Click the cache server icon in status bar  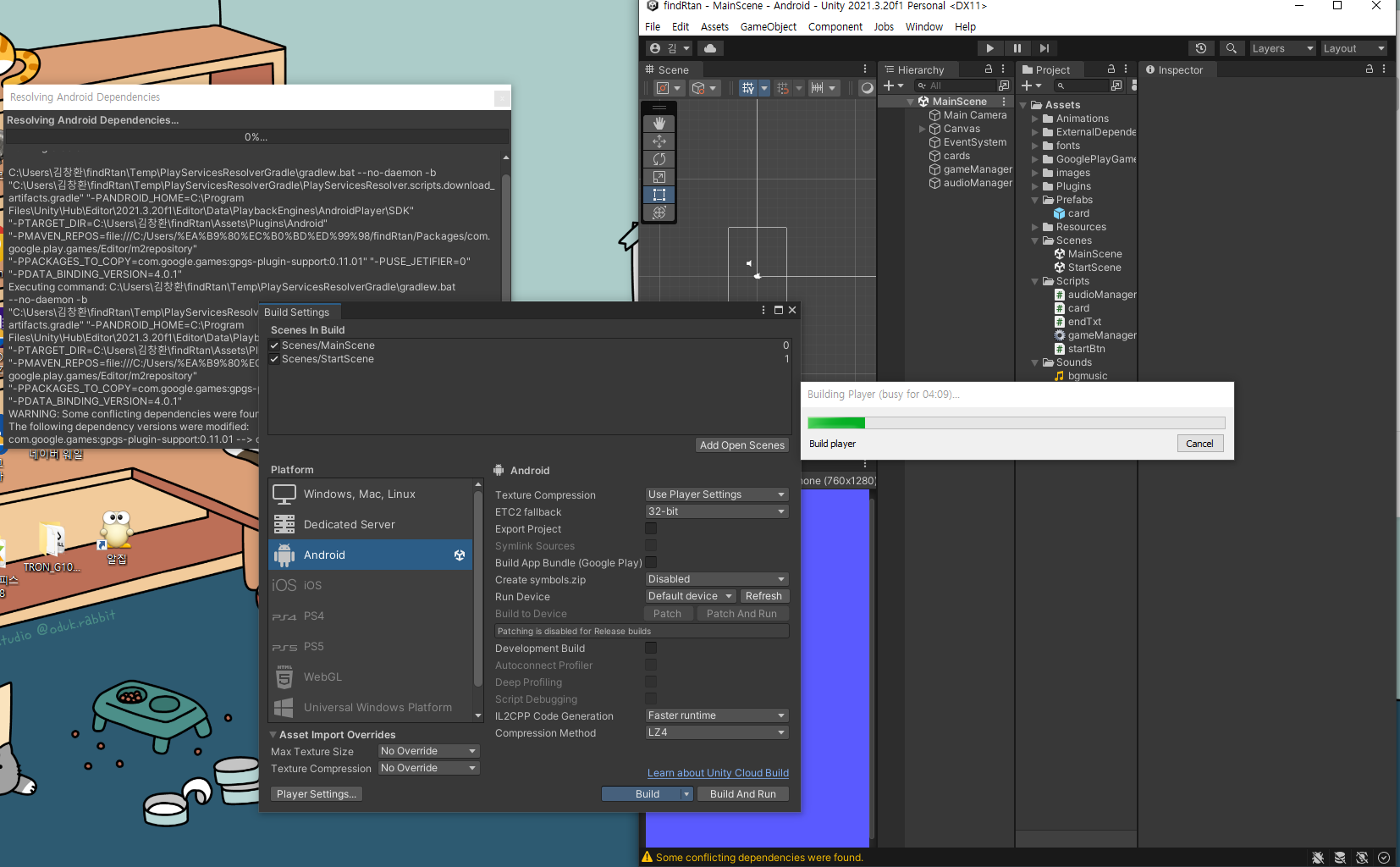(x=1340, y=858)
